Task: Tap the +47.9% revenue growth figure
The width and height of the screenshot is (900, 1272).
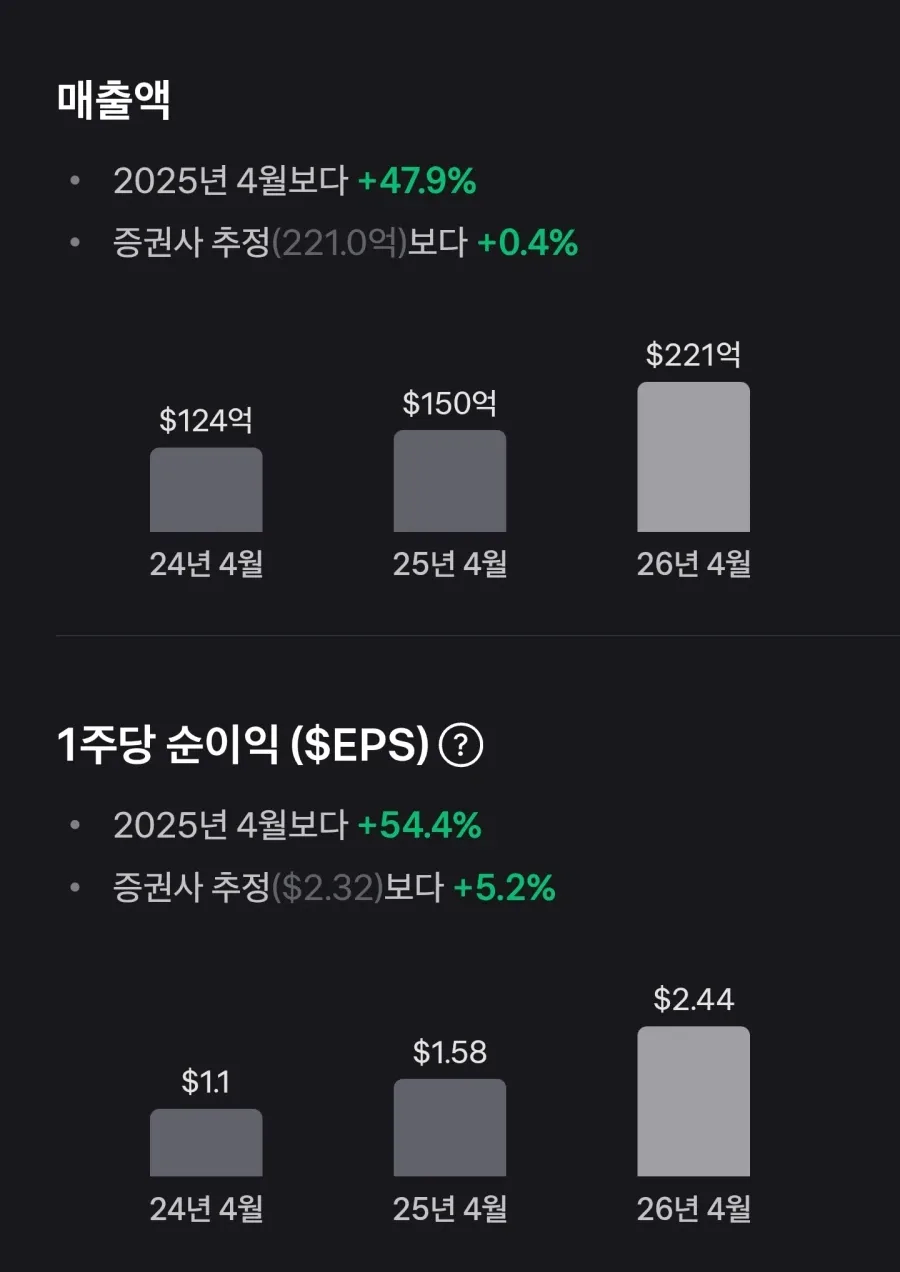Action: tap(417, 181)
